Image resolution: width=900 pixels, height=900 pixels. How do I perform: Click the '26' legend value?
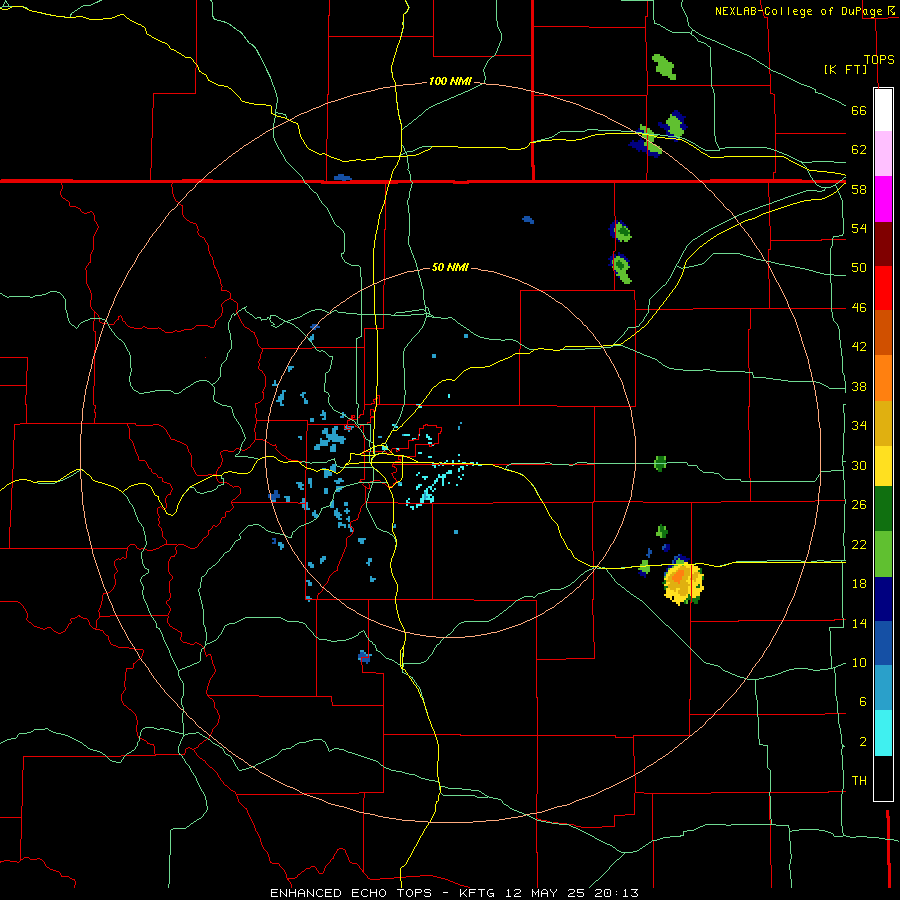pos(859,505)
